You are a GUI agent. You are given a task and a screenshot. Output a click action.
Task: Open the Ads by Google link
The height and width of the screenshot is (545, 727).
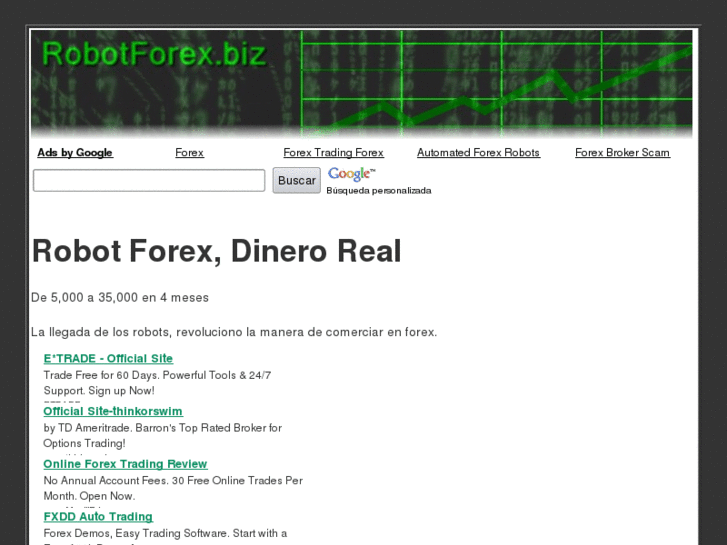[x=75, y=153]
